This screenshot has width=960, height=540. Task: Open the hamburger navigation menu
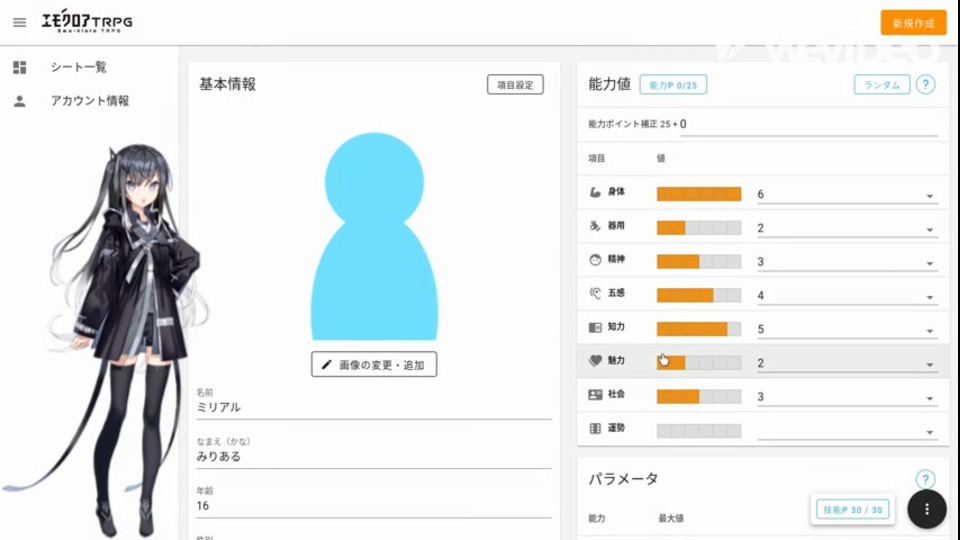tap(20, 23)
